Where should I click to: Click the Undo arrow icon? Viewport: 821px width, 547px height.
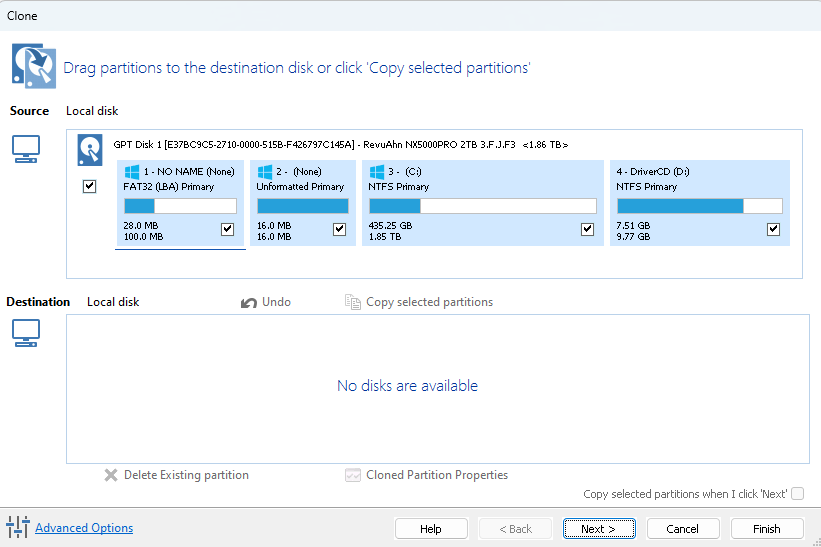(x=249, y=303)
